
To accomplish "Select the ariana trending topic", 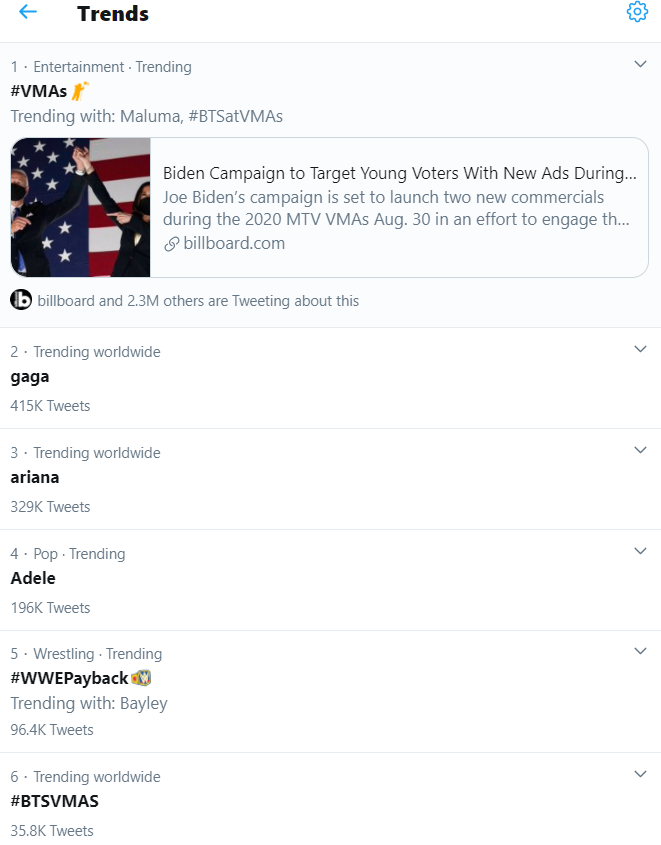I will 34,477.
